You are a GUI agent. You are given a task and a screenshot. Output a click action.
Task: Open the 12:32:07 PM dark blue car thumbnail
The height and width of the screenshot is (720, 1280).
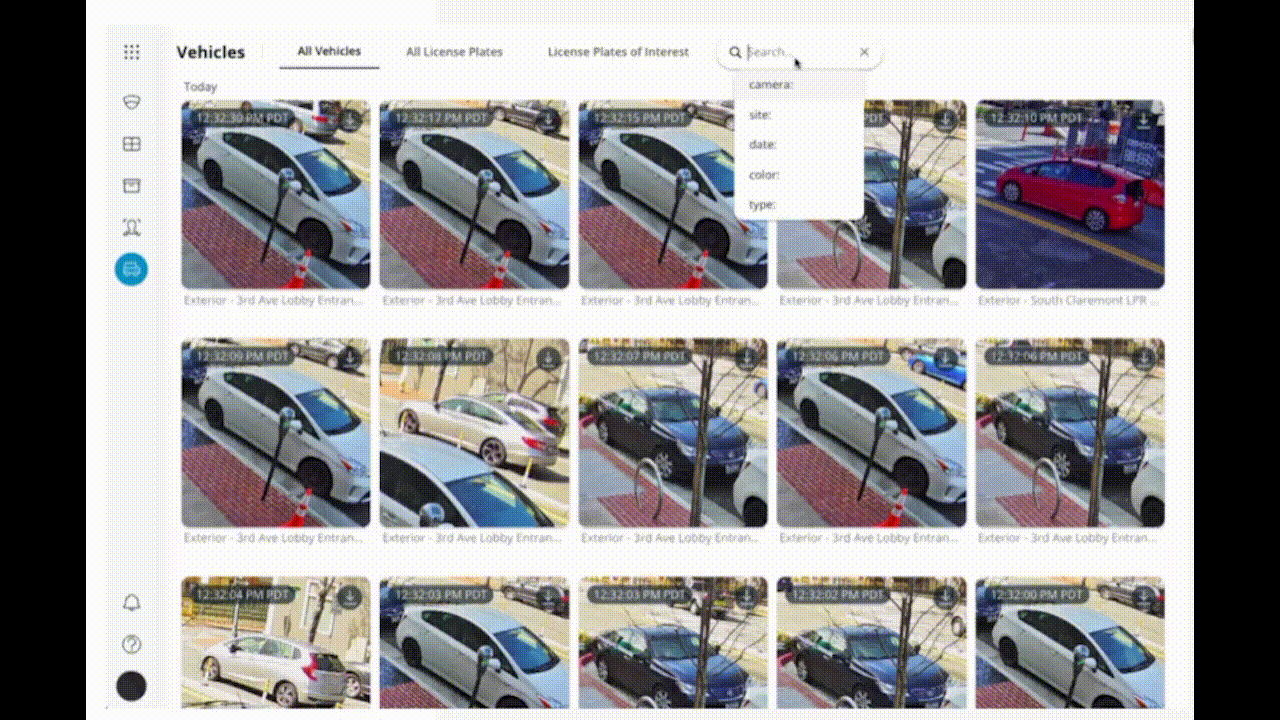(673, 433)
